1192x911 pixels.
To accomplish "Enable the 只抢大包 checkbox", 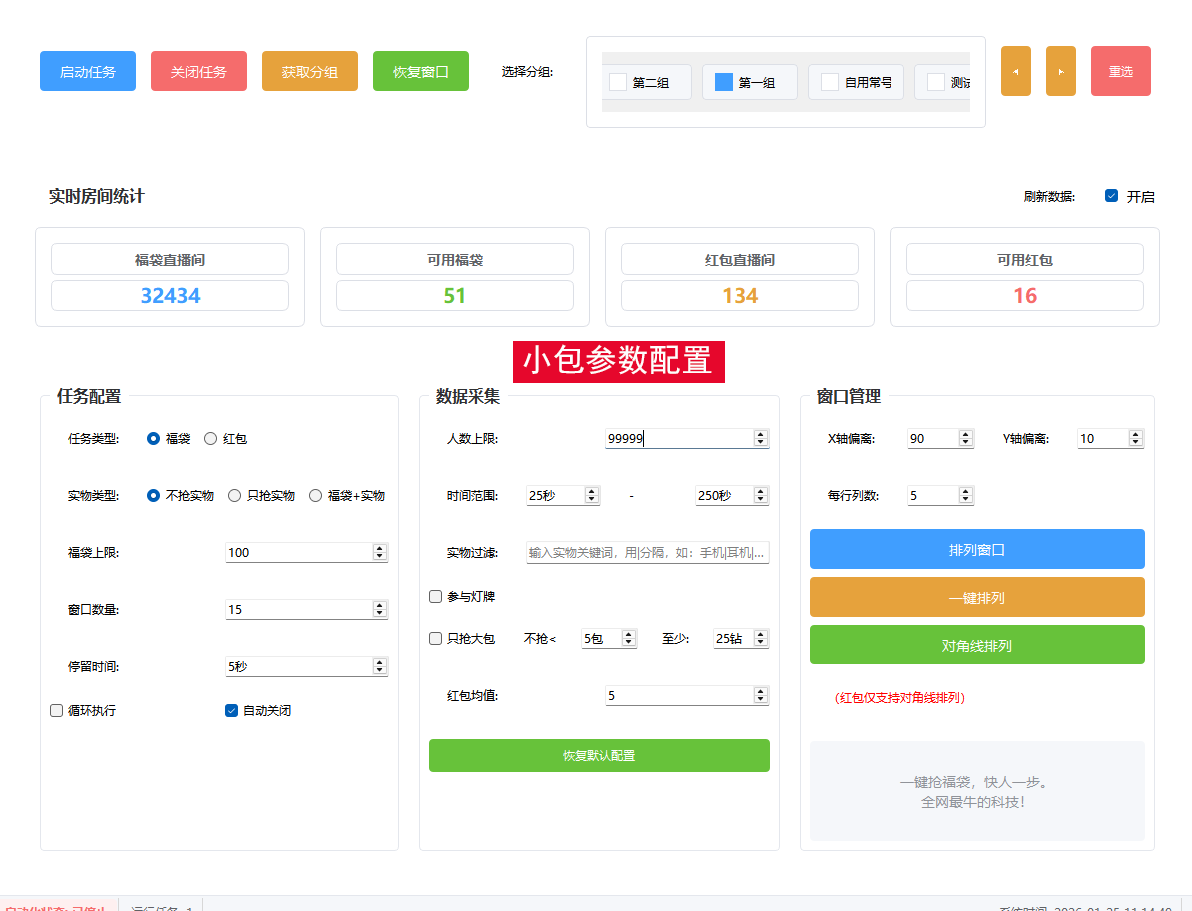I will (436, 639).
